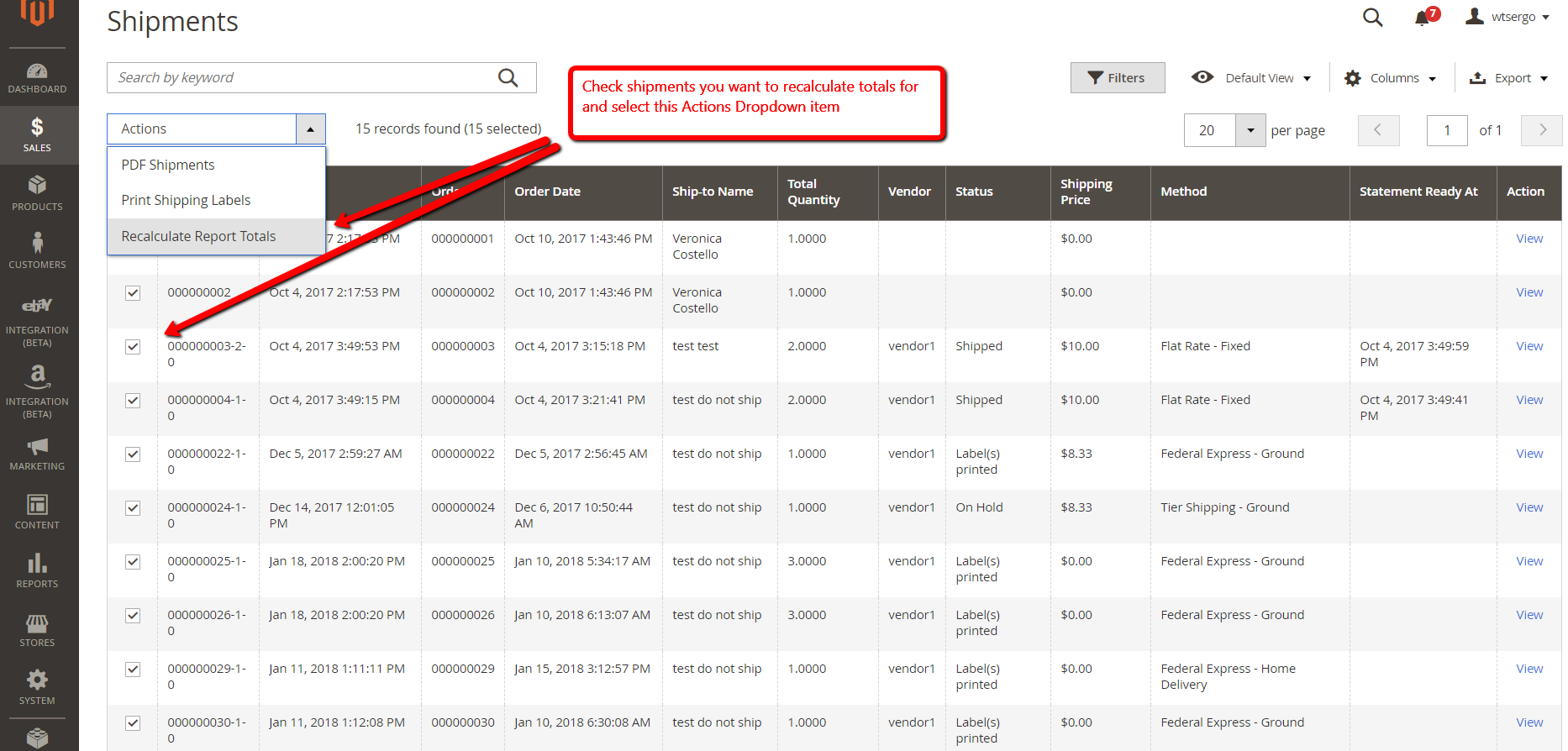The image size is (1568, 751).
Task: View shipment for order 000000001
Action: (x=1529, y=239)
